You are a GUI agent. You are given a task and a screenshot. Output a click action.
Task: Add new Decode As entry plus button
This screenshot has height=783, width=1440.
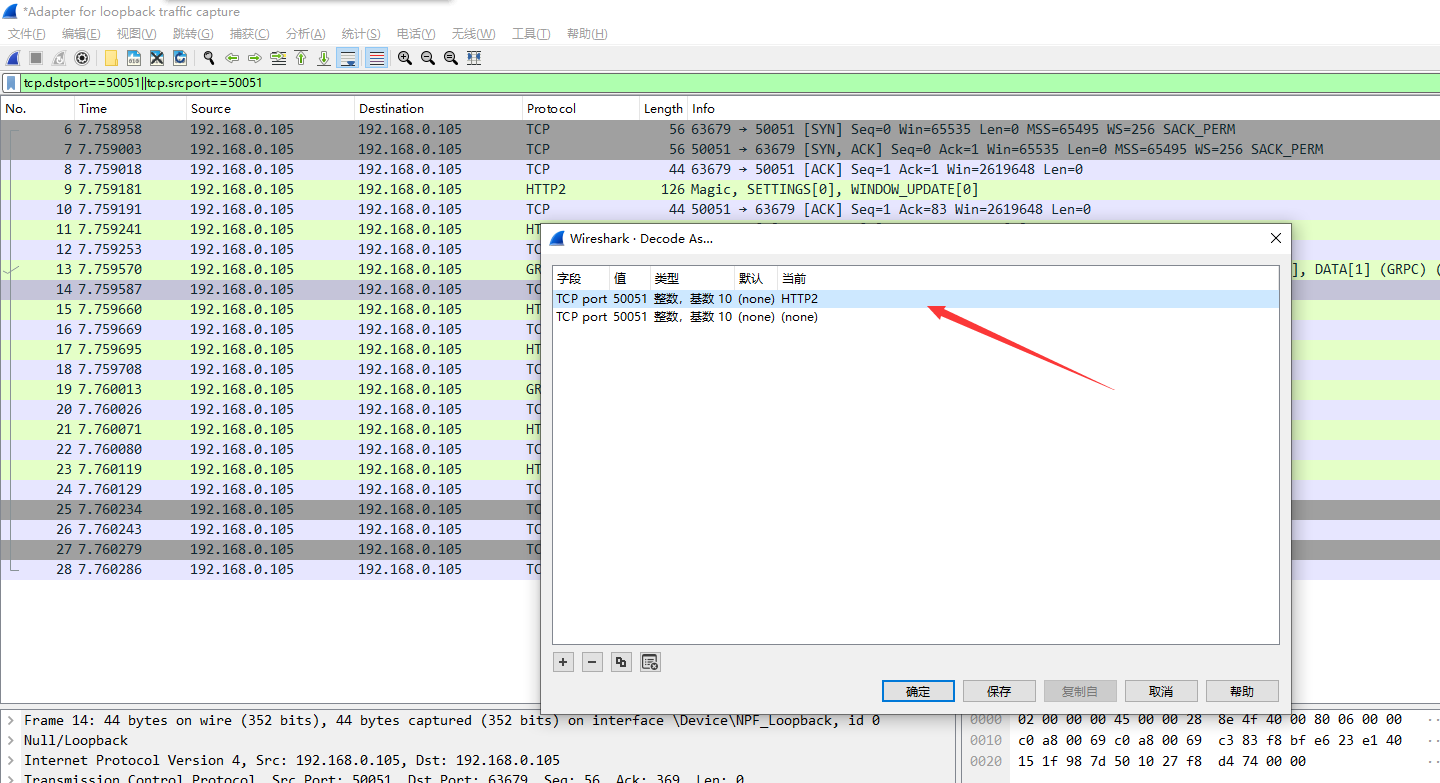coord(564,662)
